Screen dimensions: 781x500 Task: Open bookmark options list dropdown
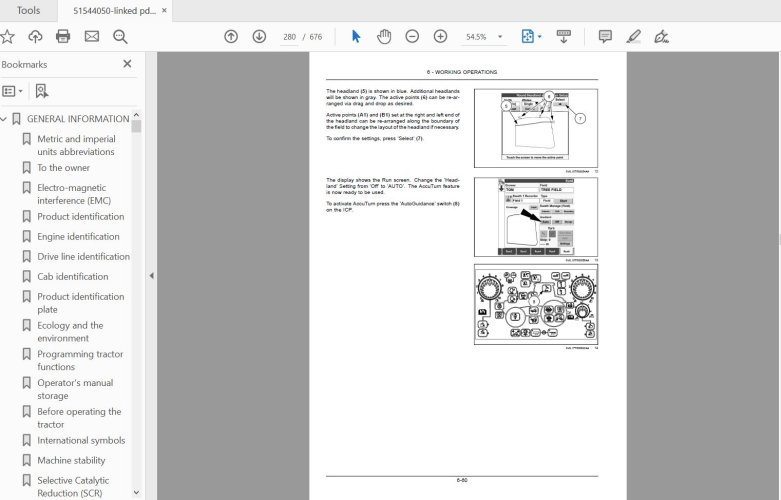[x=14, y=91]
